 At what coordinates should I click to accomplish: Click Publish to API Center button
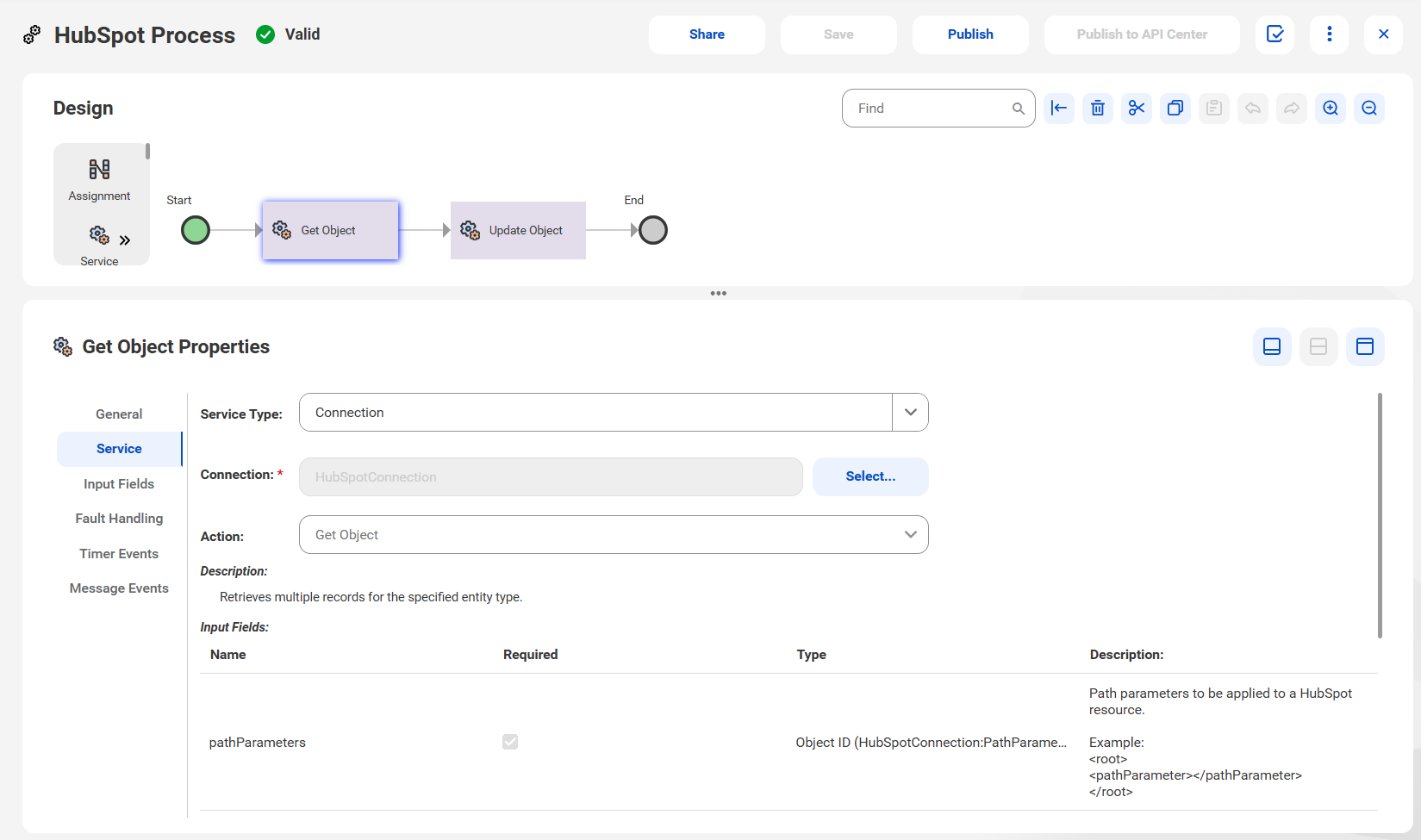pos(1142,34)
